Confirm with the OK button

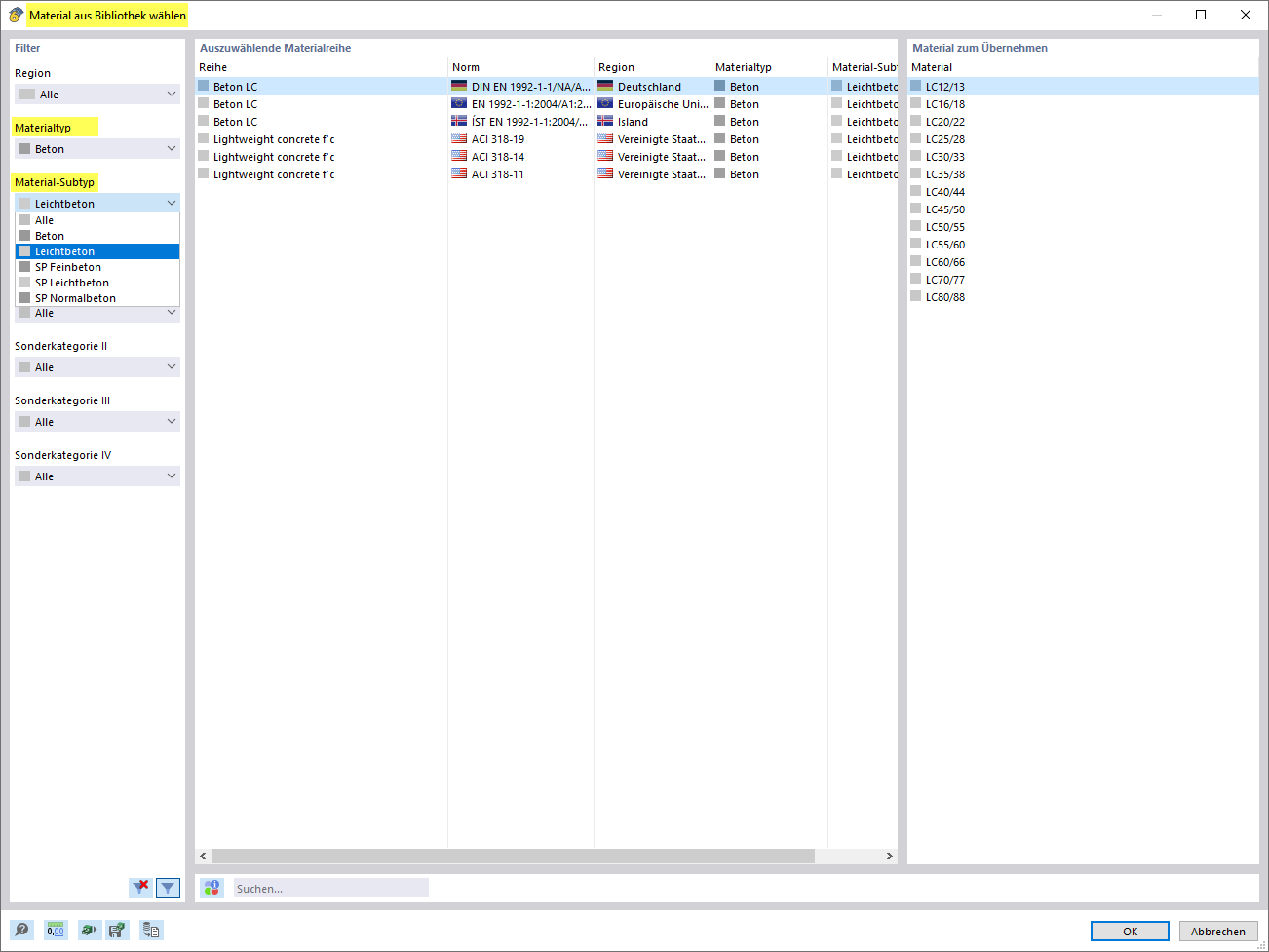point(1130,932)
